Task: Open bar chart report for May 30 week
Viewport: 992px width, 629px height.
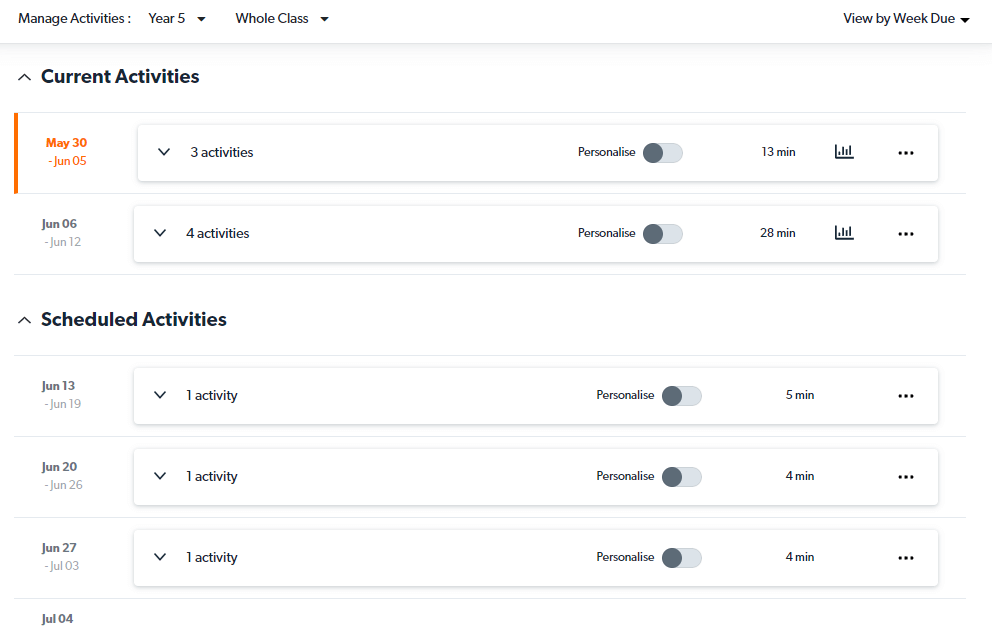Action: 844,152
